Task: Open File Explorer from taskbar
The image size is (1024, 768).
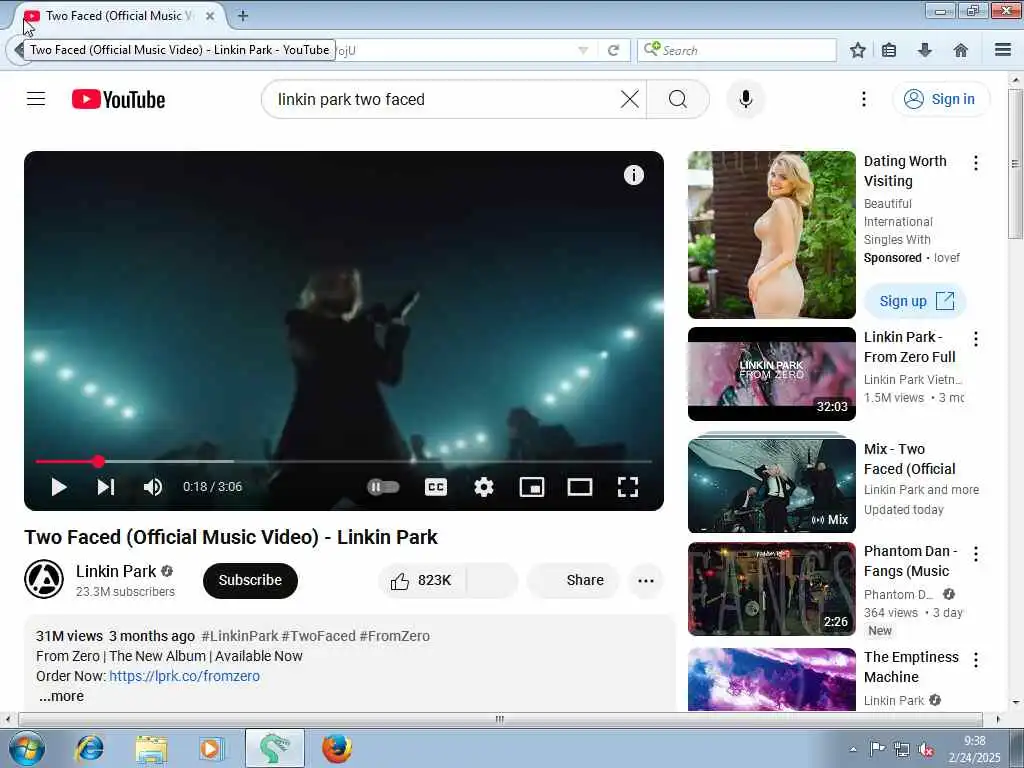Action: click(x=152, y=748)
